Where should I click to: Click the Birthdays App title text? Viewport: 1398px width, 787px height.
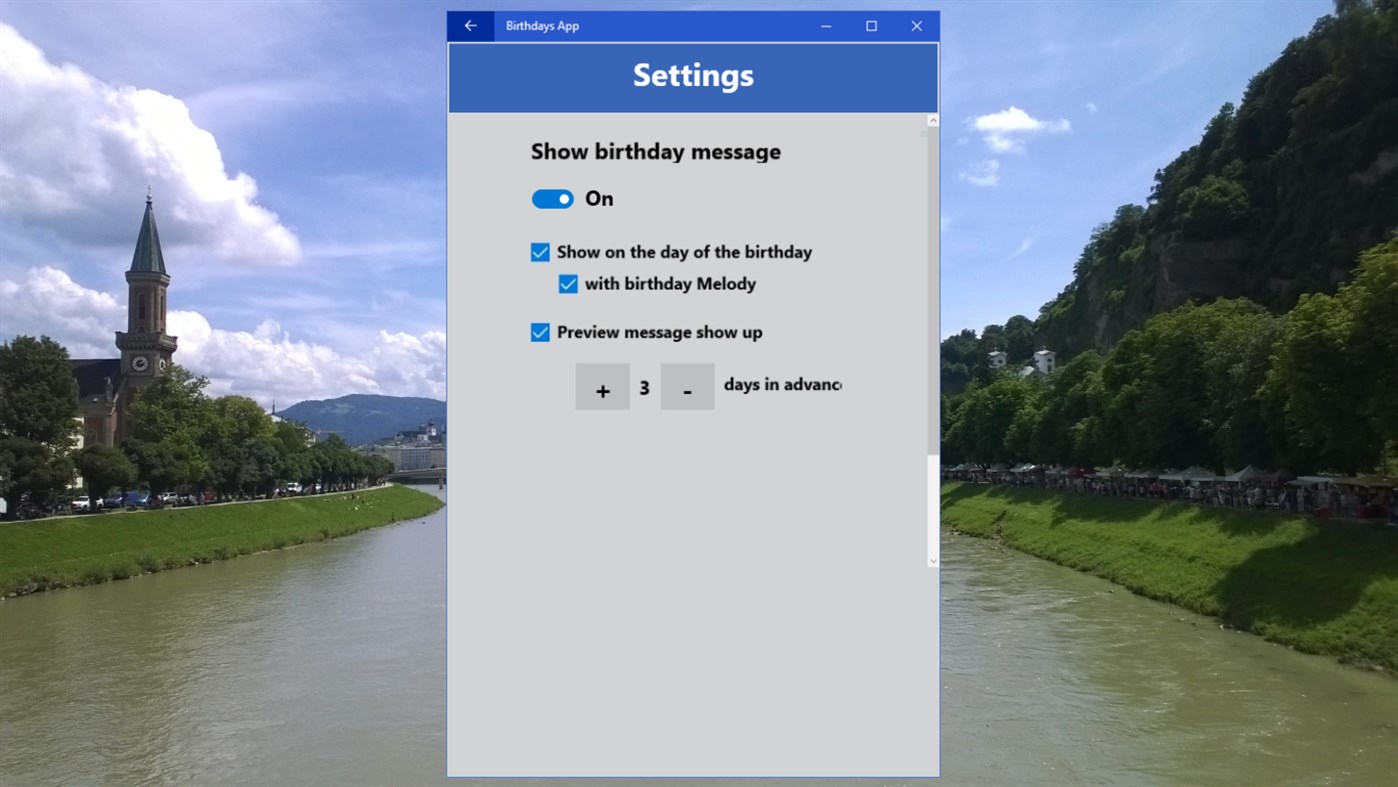tap(543, 25)
